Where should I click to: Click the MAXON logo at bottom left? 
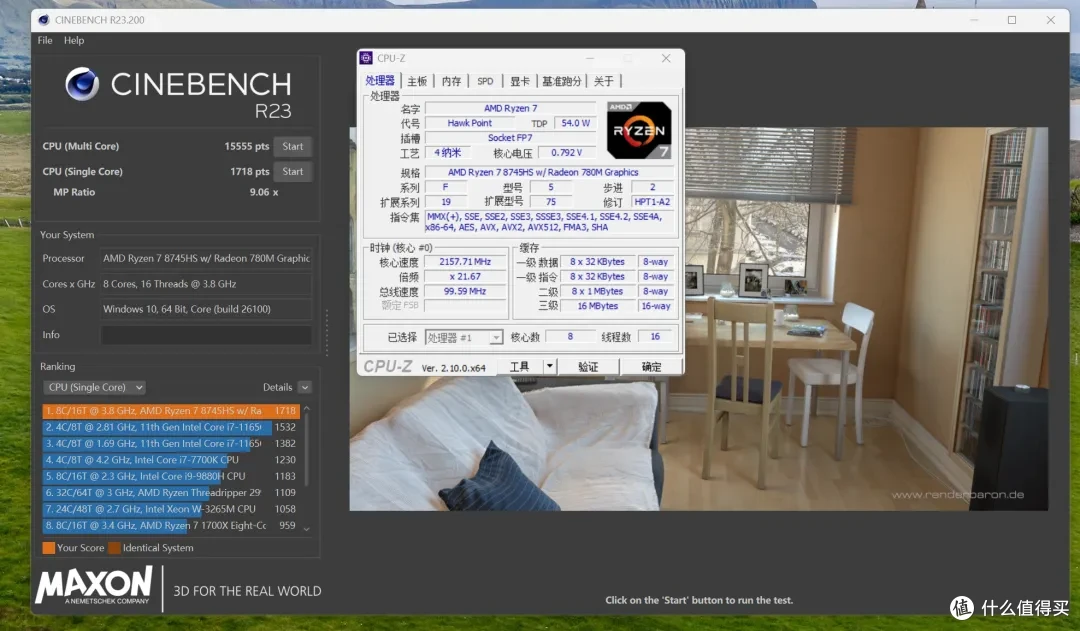[94, 586]
